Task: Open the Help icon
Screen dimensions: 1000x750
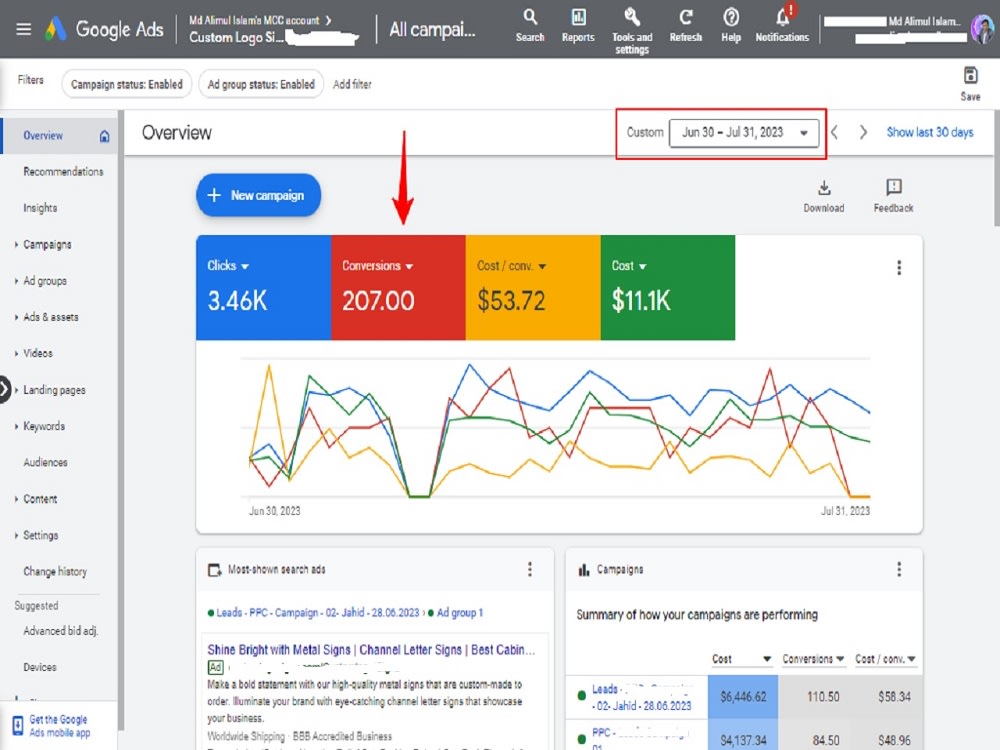Action: (x=731, y=20)
